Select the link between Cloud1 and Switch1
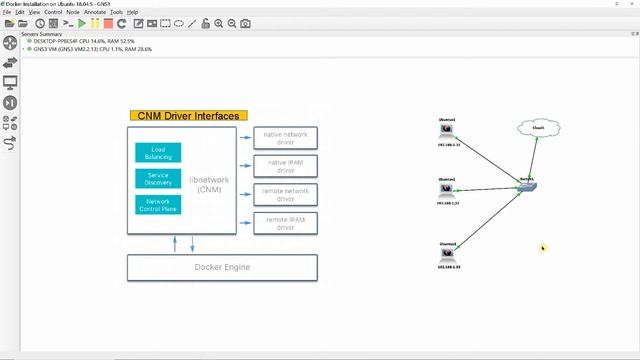Viewport: 640px width, 360px height. point(533,158)
